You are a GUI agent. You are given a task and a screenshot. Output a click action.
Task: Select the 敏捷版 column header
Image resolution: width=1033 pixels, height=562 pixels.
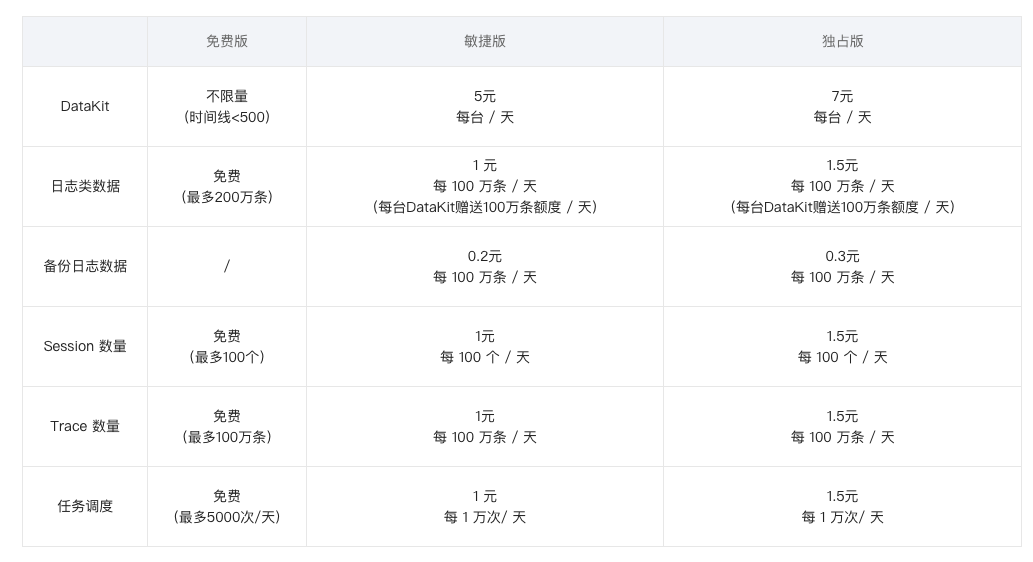tap(485, 42)
